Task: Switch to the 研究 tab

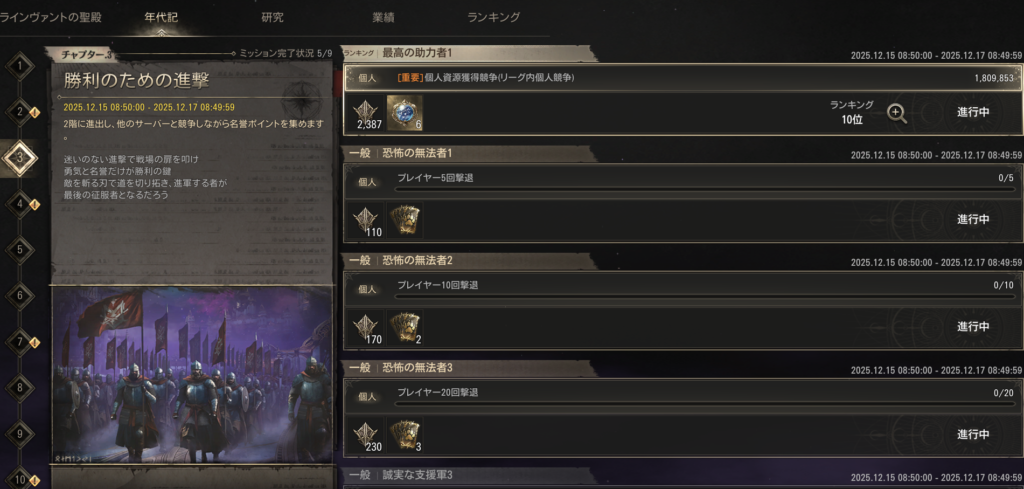Action: [x=272, y=18]
